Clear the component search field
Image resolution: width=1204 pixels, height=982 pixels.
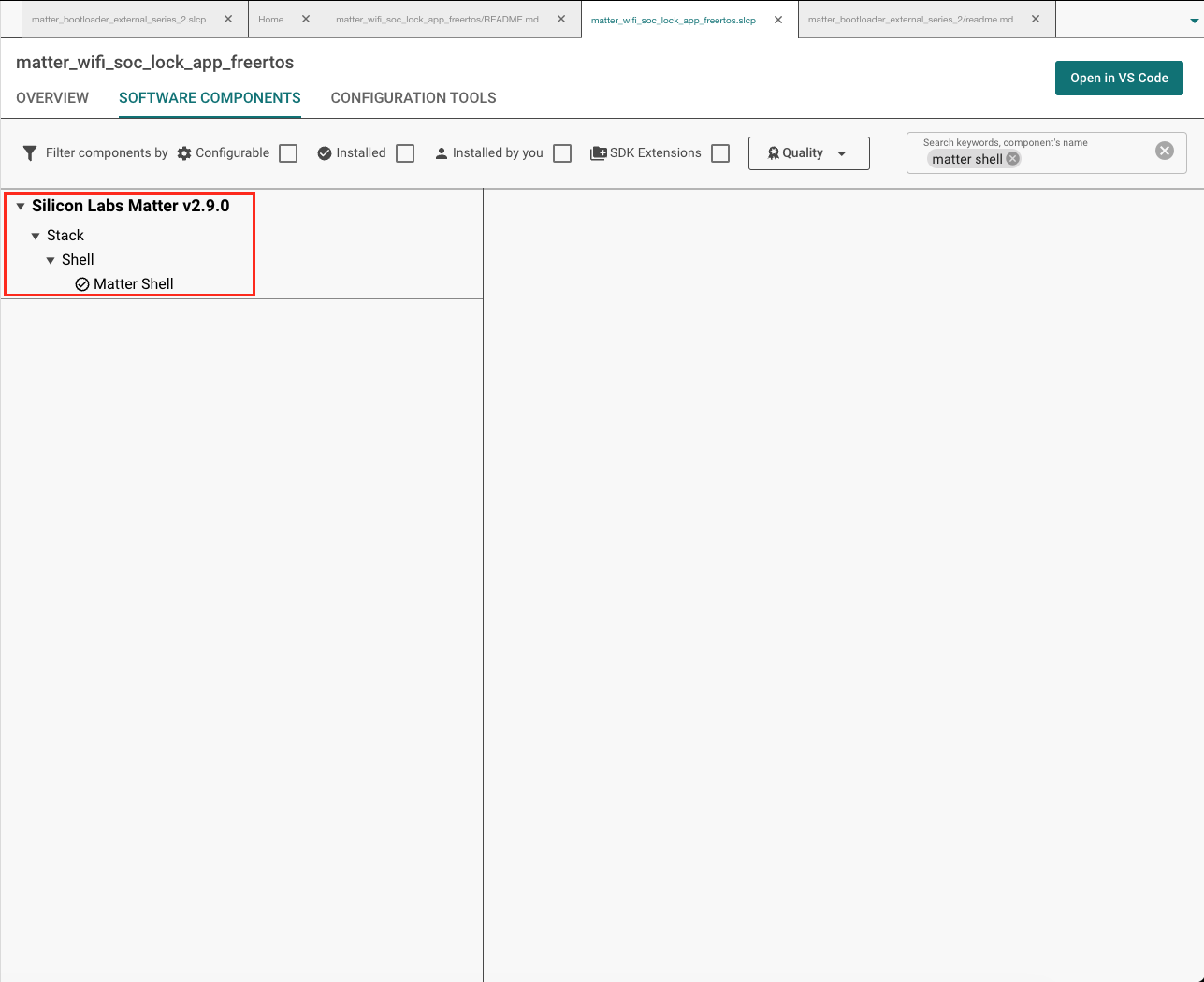[1165, 151]
